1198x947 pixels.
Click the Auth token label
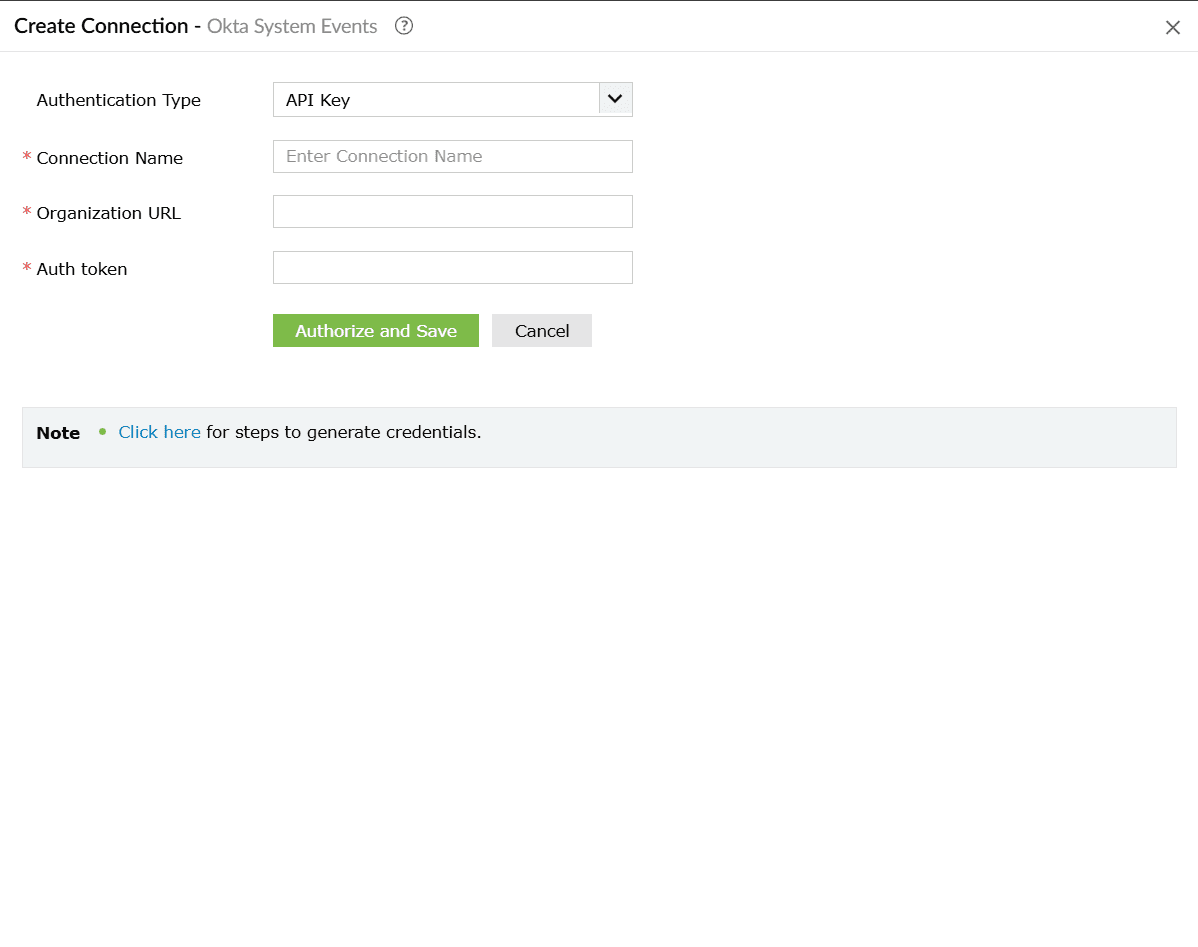[x=82, y=269]
